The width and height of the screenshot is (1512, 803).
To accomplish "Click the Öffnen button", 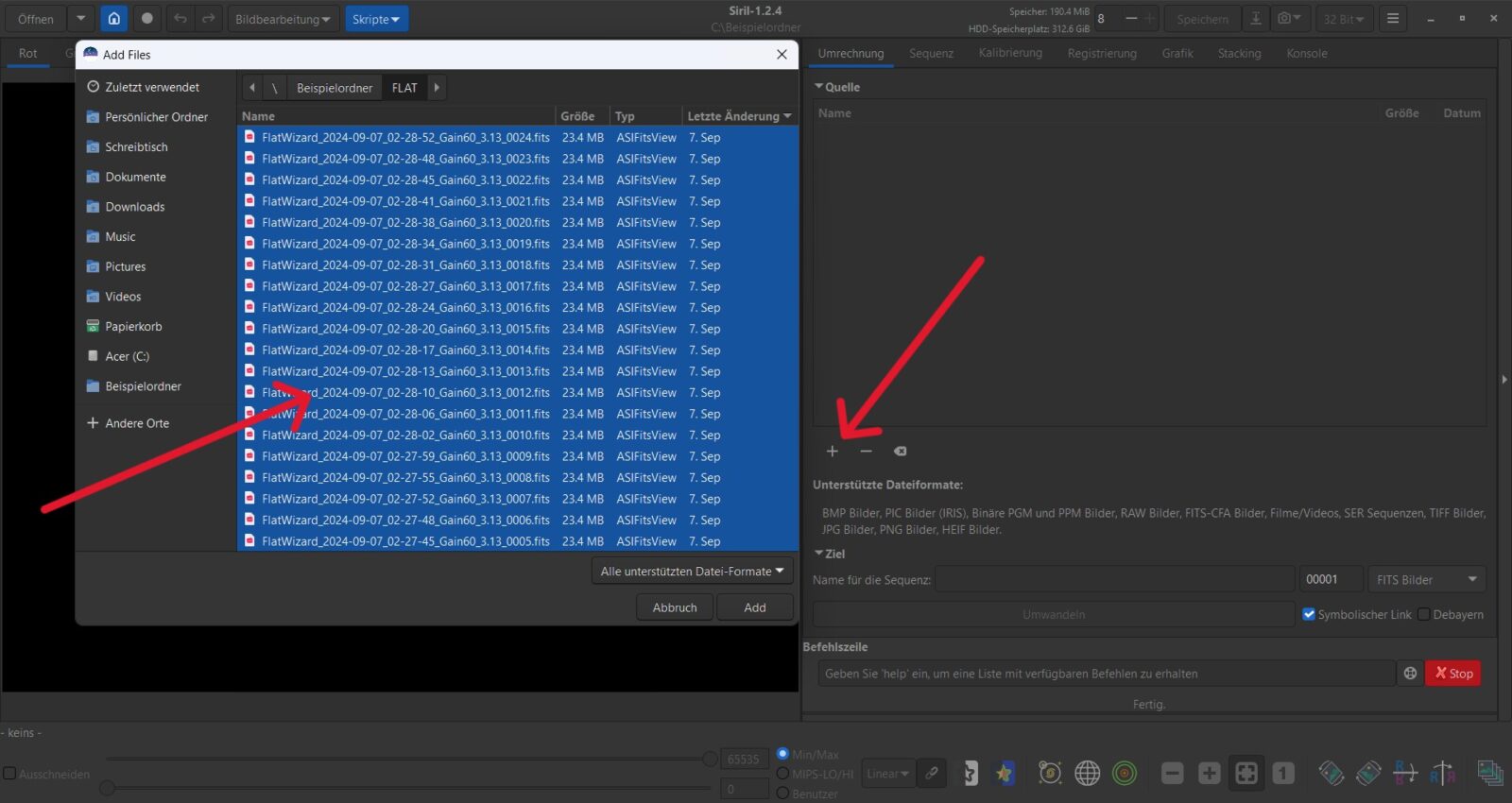I will pyautogui.click(x=36, y=19).
